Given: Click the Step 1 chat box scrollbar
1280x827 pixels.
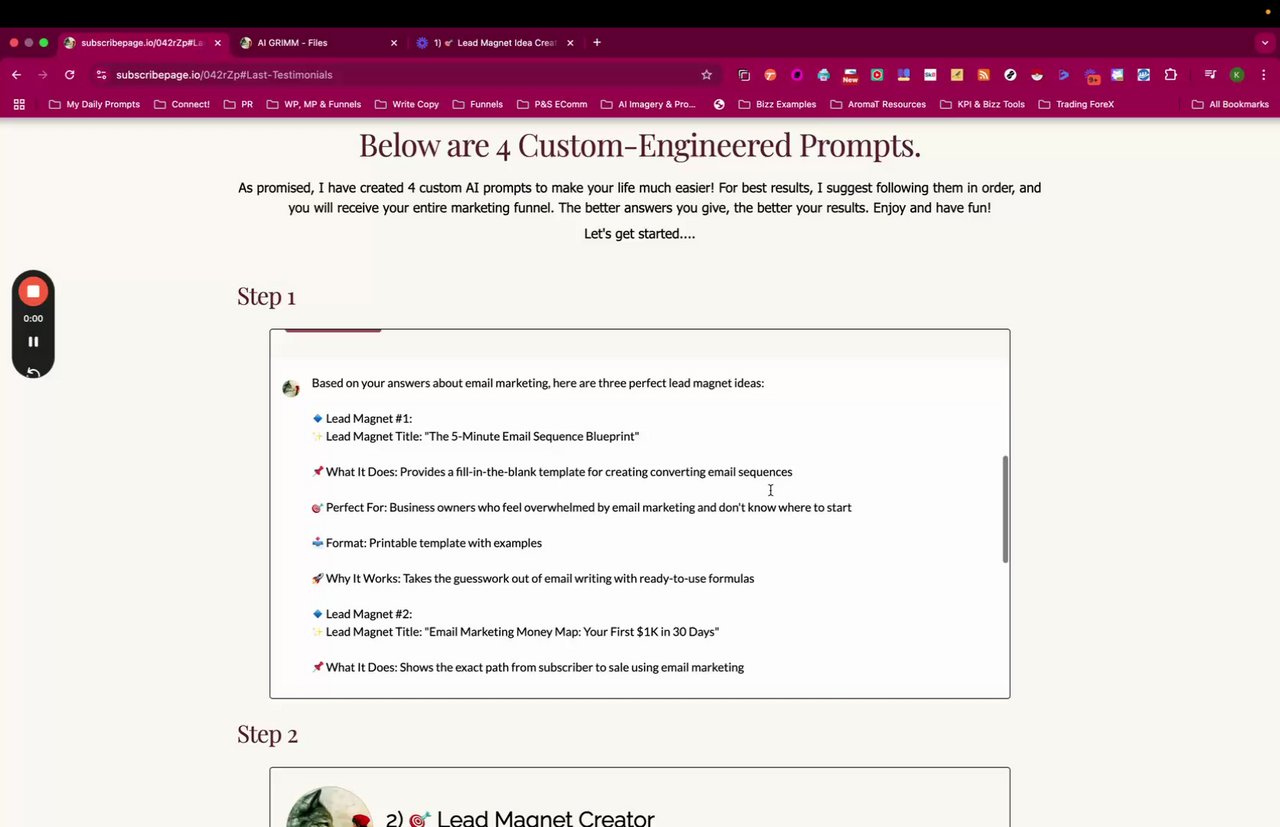Looking at the screenshot, I should [1005, 510].
